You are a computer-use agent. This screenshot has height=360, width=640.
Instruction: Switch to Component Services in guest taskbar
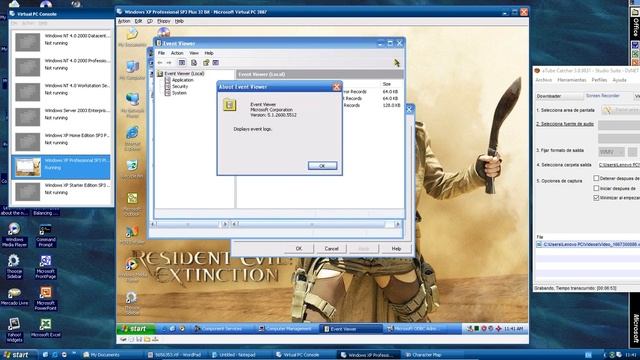222,329
